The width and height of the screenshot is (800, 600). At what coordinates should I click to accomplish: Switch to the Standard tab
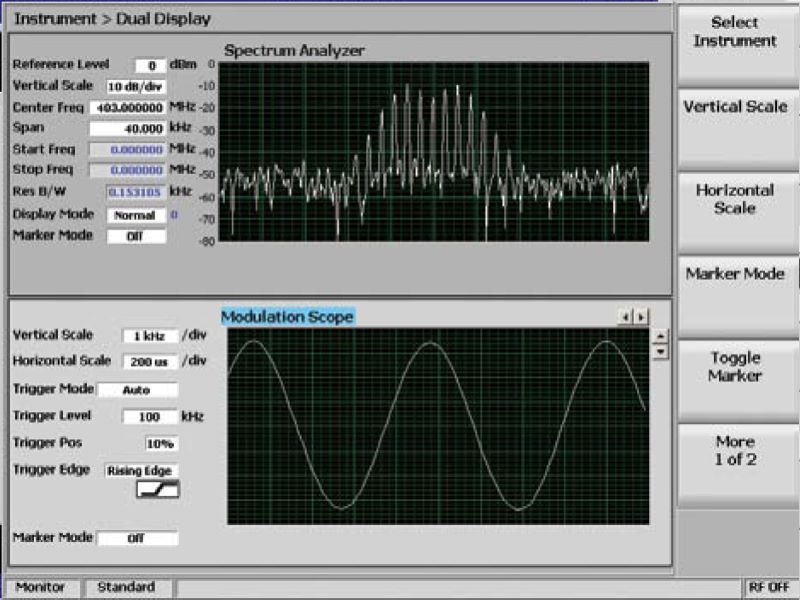(126, 587)
